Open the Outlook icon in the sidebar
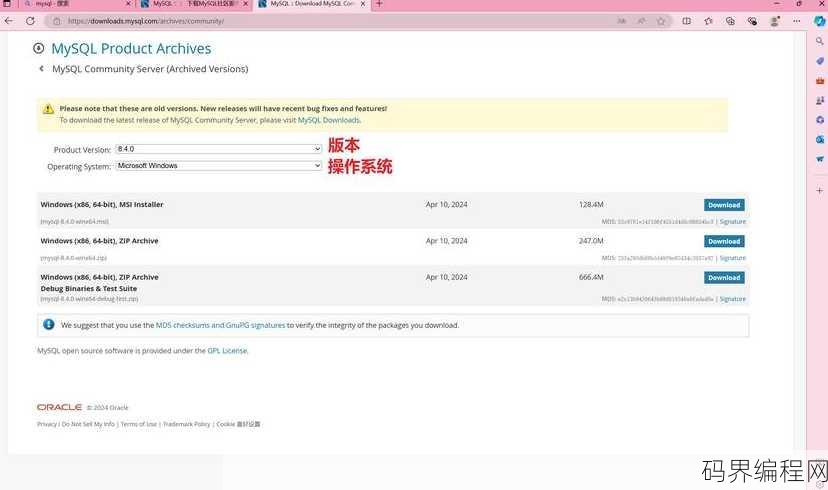The image size is (828, 490). (820, 139)
